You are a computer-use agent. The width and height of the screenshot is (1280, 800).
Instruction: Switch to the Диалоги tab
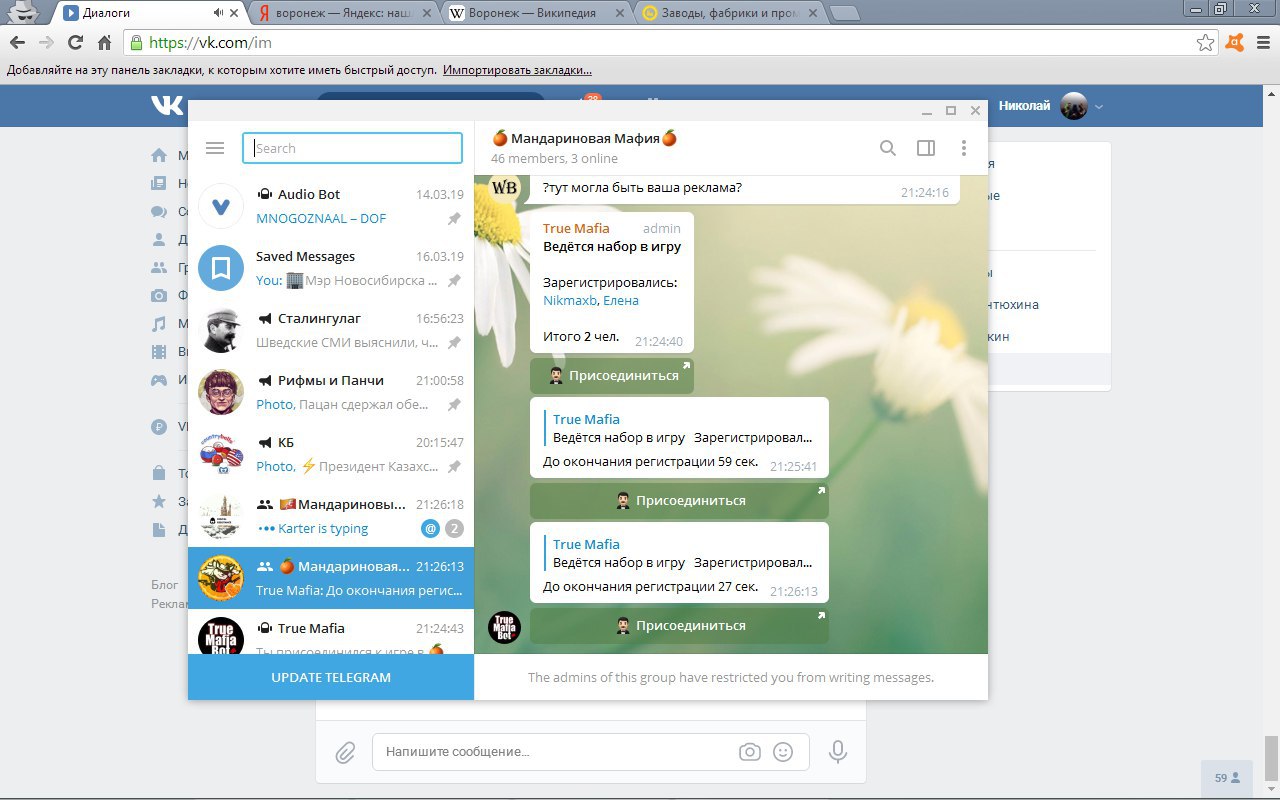tap(150, 13)
